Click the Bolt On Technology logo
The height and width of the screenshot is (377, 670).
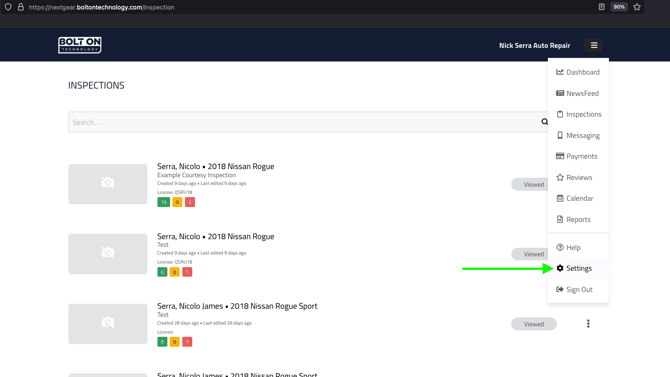(x=80, y=45)
